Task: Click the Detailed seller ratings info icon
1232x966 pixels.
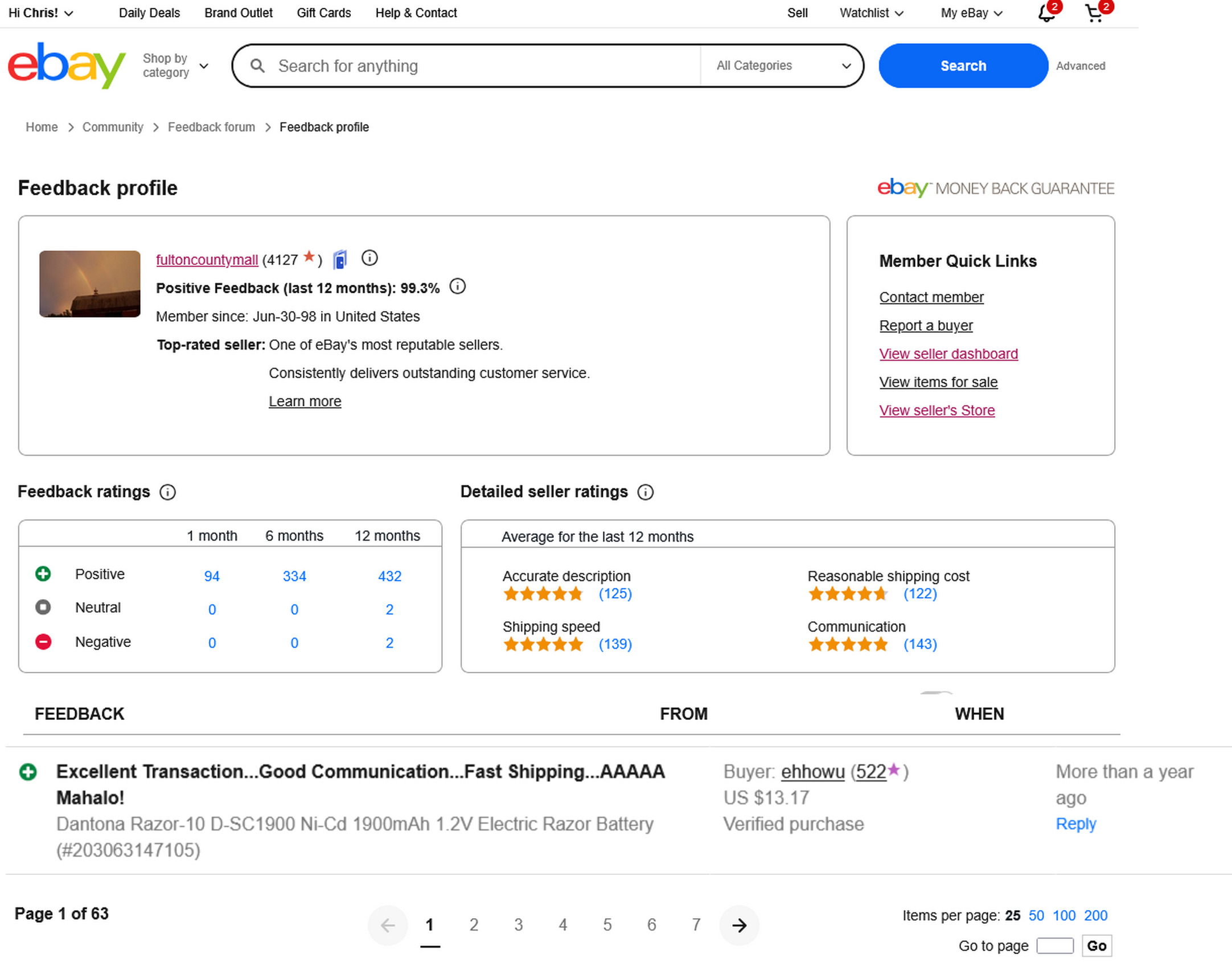Action: 645,492
